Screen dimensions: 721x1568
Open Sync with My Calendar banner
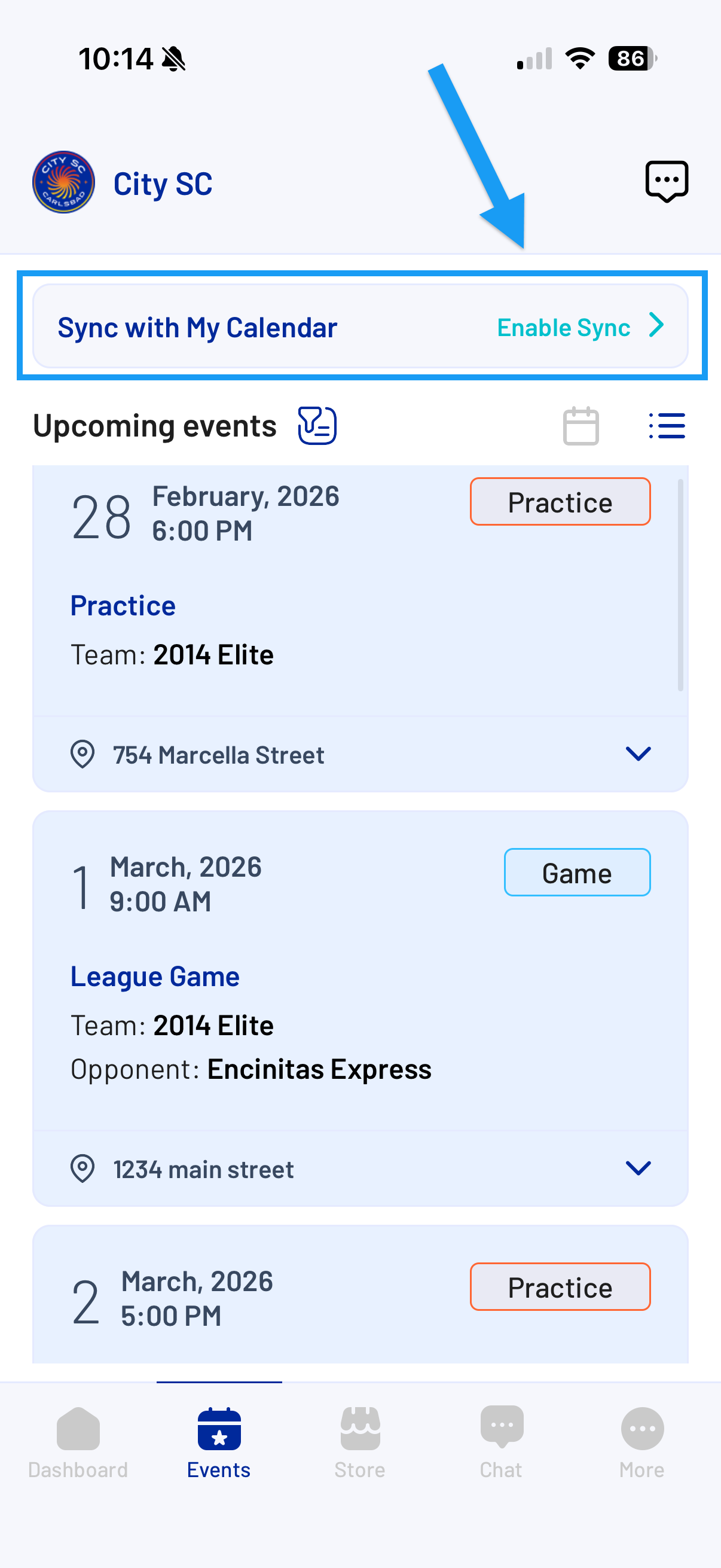coord(360,327)
